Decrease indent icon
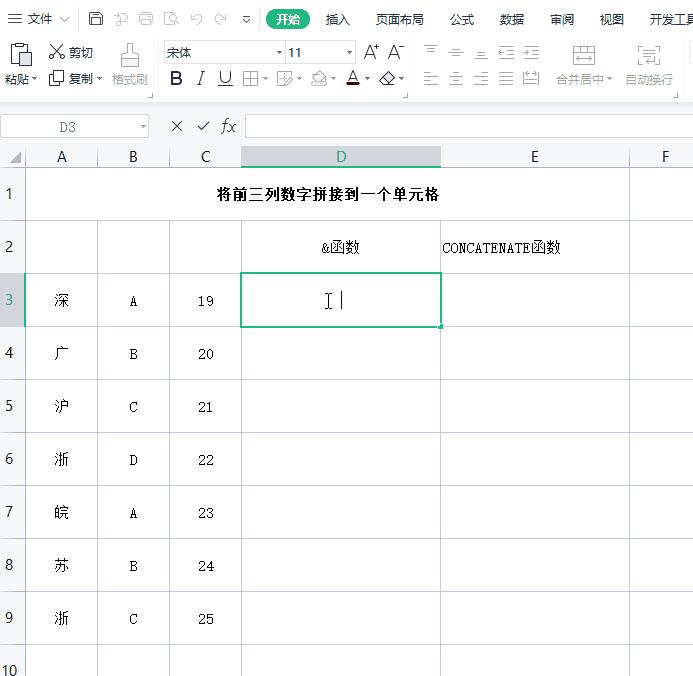This screenshot has height=676, width=693. [506, 52]
